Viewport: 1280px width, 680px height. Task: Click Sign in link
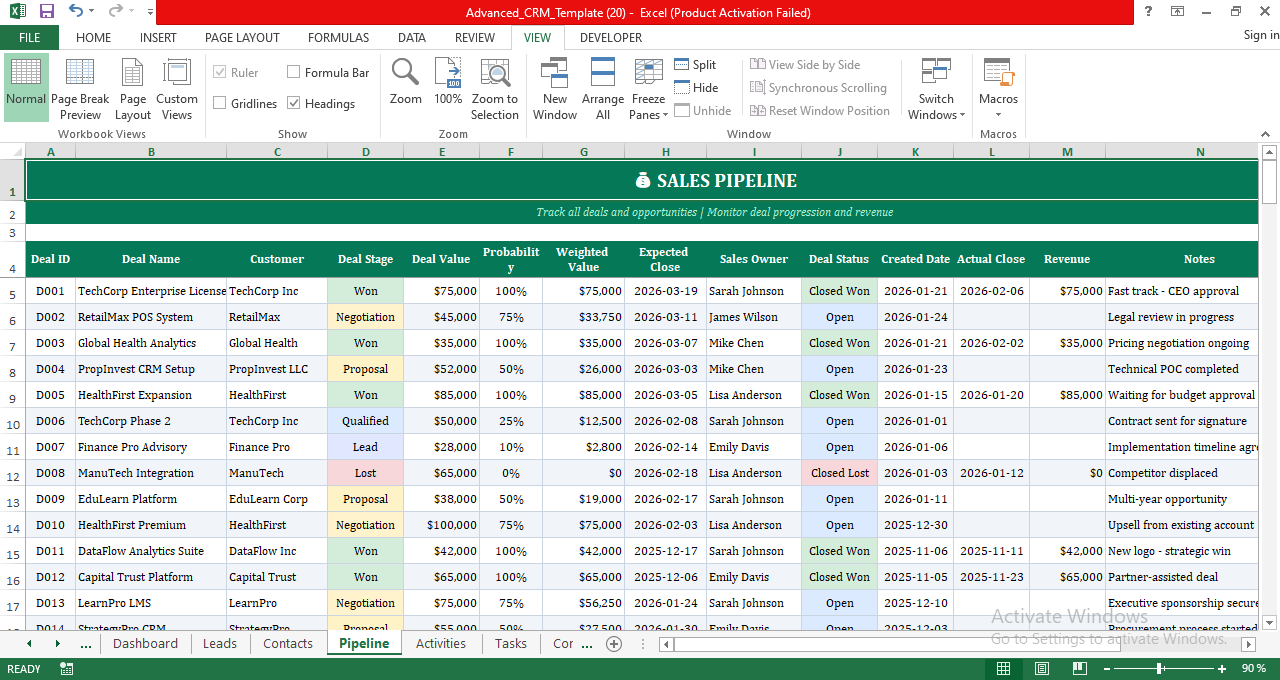point(1261,35)
